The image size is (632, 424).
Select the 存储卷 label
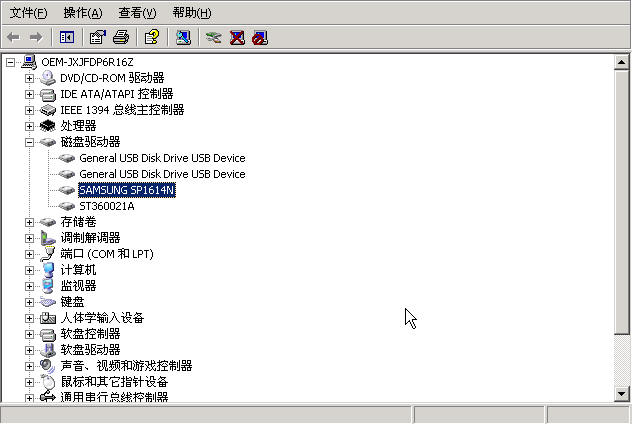(x=78, y=222)
